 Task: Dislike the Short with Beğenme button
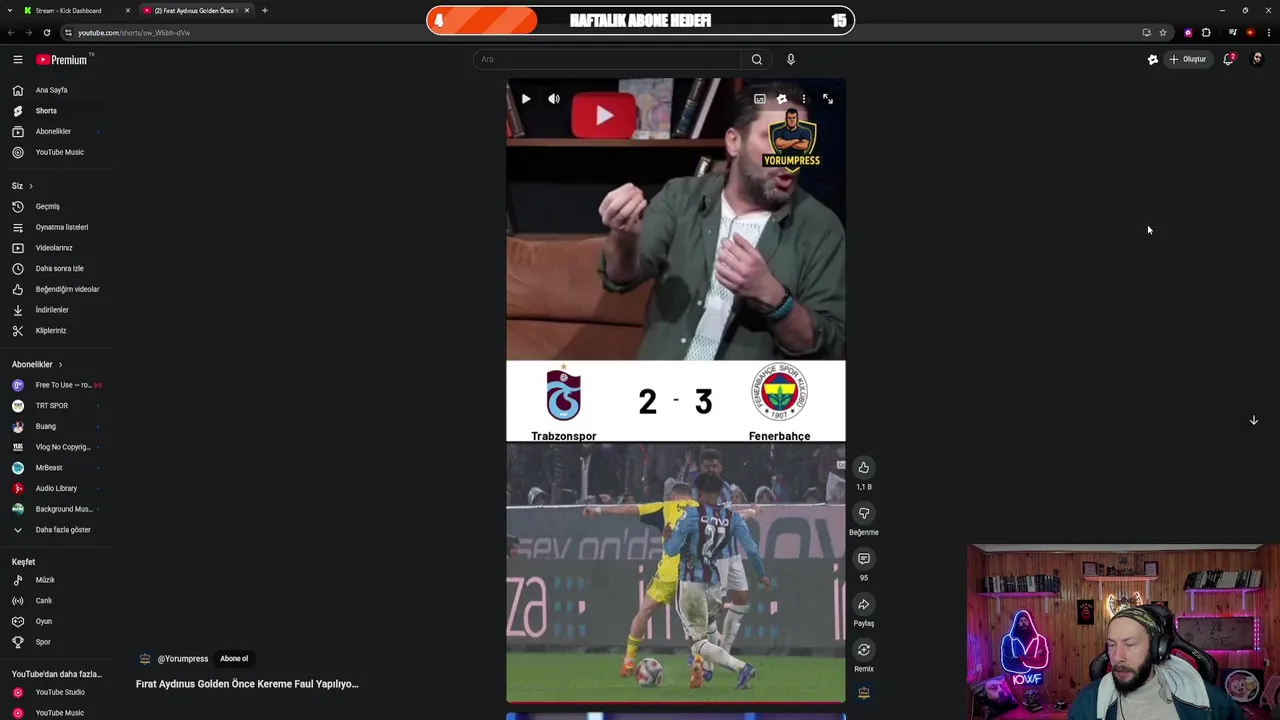click(864, 514)
